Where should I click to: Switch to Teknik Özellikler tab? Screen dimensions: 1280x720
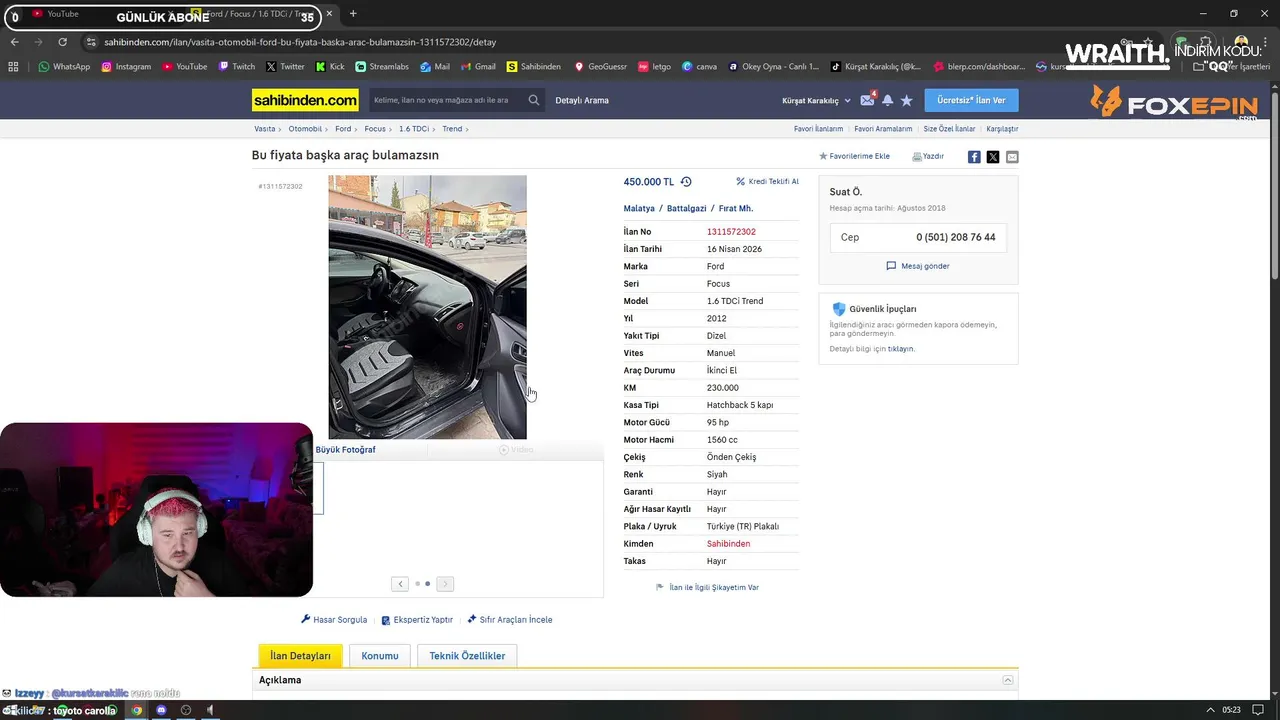click(x=467, y=656)
